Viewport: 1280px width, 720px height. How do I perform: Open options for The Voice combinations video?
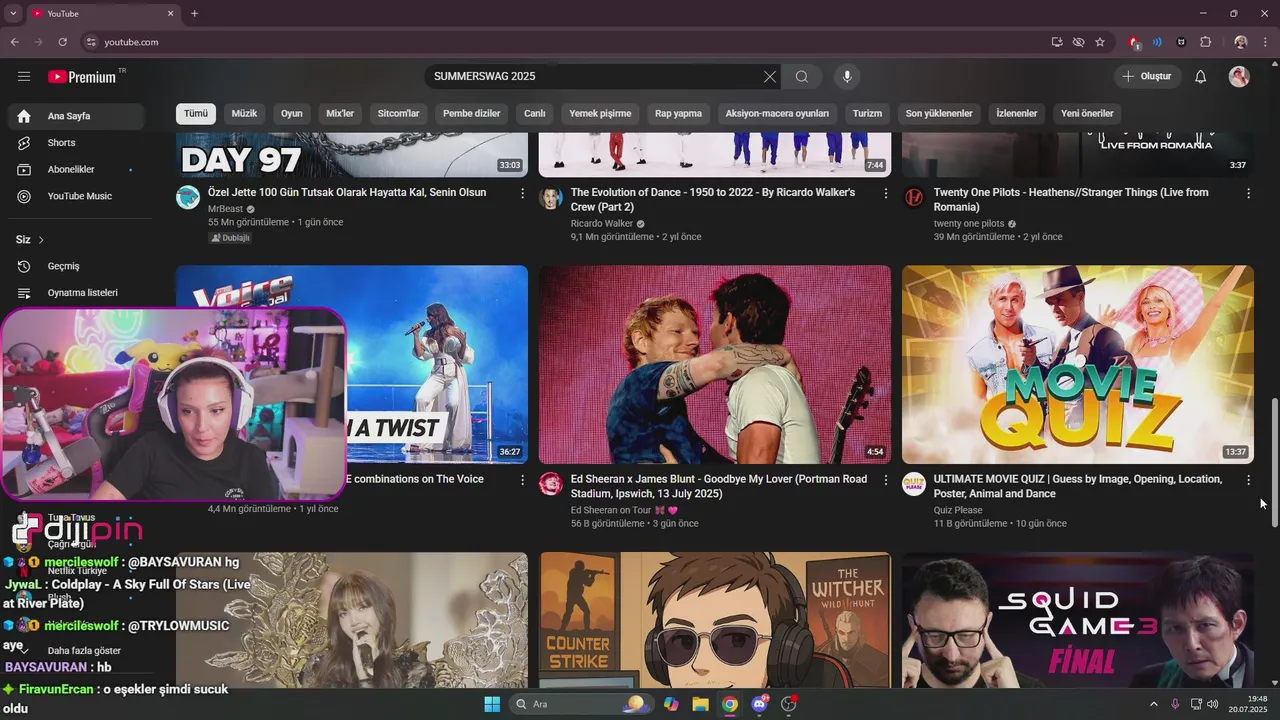(522, 480)
